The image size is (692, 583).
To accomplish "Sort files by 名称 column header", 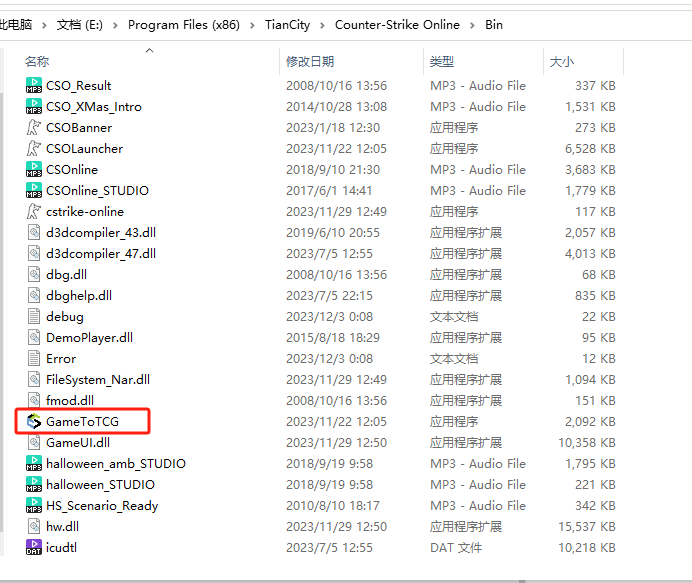I will [x=37, y=61].
